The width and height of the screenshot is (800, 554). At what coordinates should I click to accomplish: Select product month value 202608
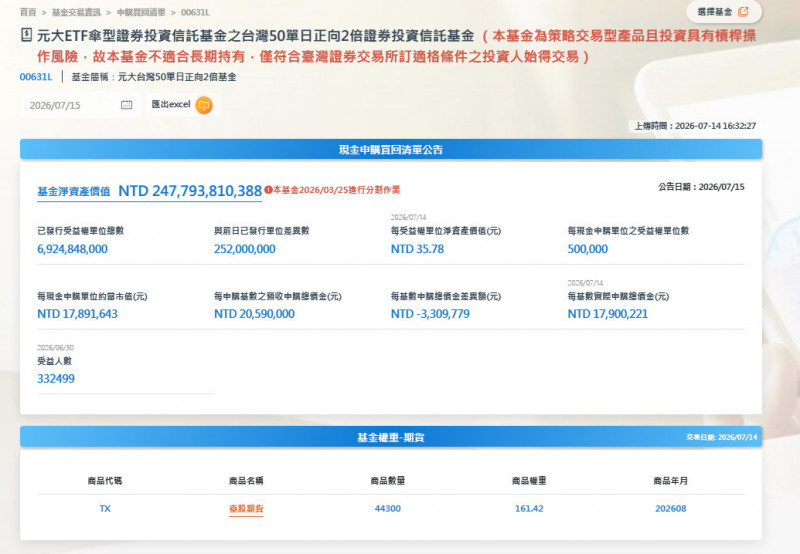click(x=670, y=509)
